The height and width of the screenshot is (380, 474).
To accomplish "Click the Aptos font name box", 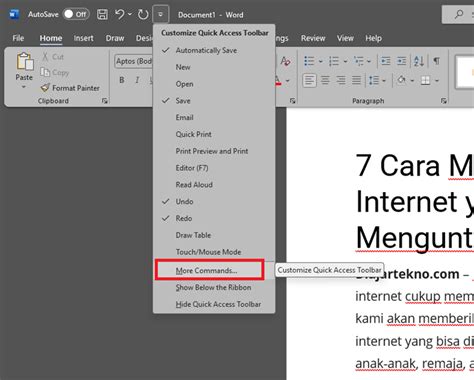I will point(134,61).
